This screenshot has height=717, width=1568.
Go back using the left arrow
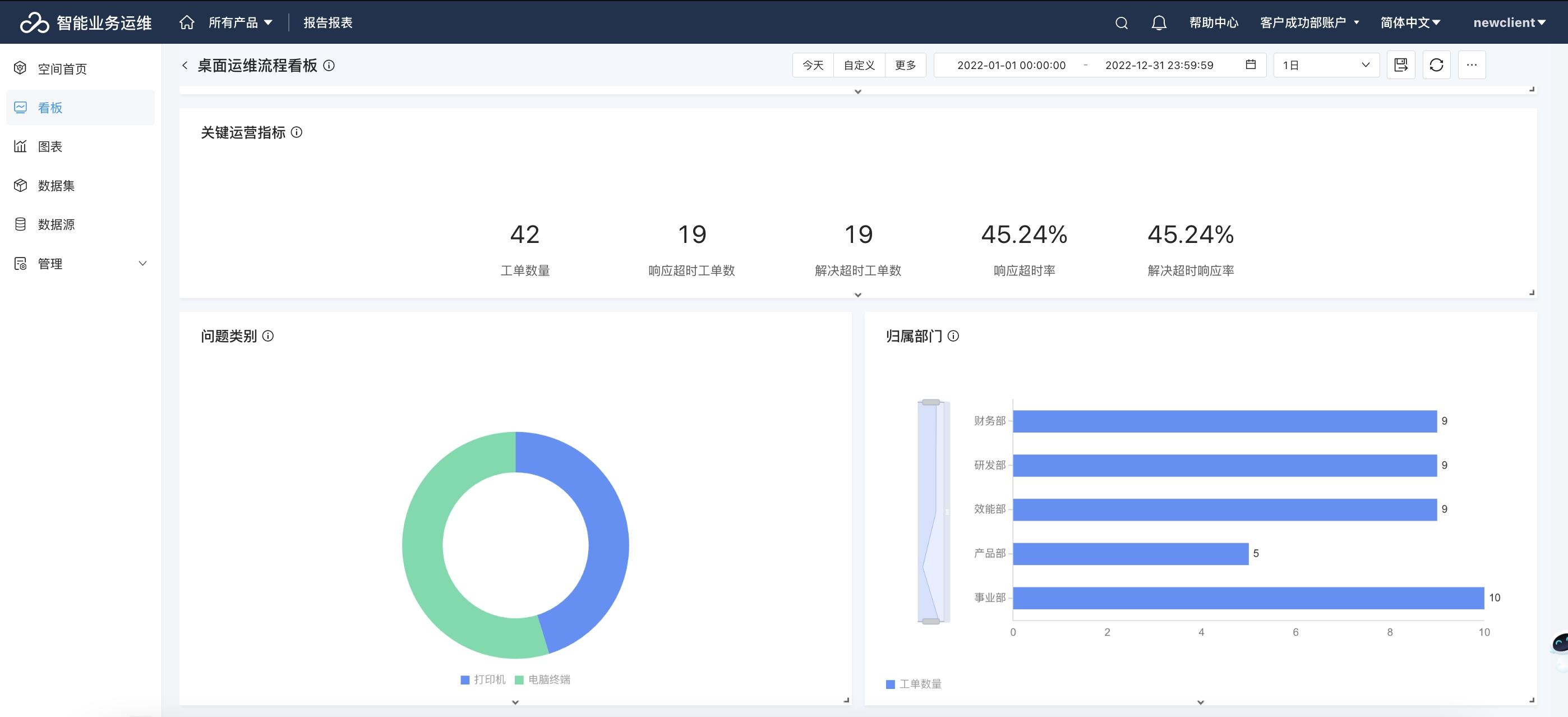tap(185, 65)
